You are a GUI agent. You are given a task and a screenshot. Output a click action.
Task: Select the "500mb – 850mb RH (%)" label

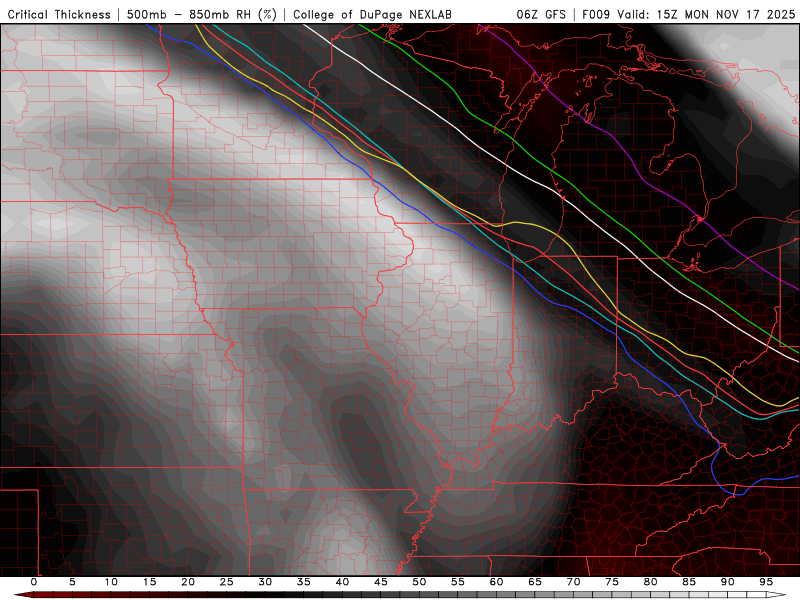[202, 14]
